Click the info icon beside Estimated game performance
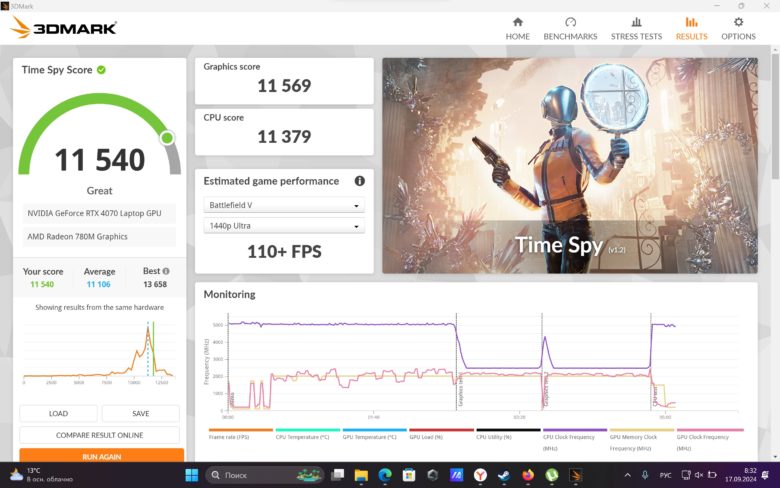 [359, 181]
